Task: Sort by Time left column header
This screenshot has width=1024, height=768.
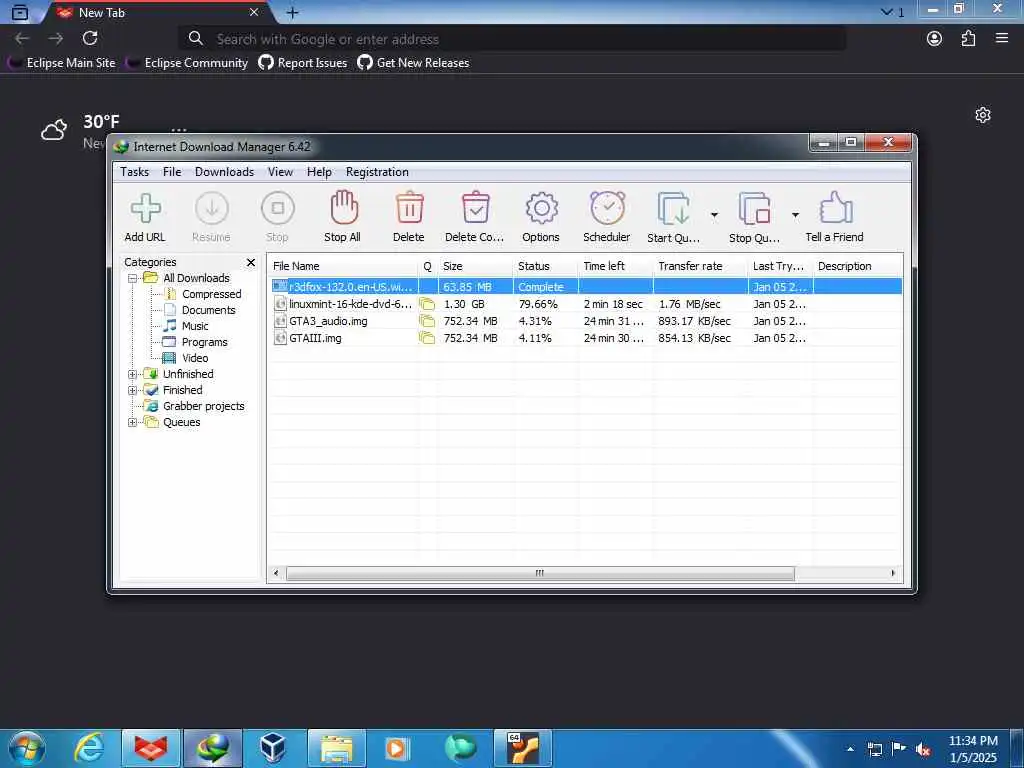Action: pyautogui.click(x=616, y=266)
